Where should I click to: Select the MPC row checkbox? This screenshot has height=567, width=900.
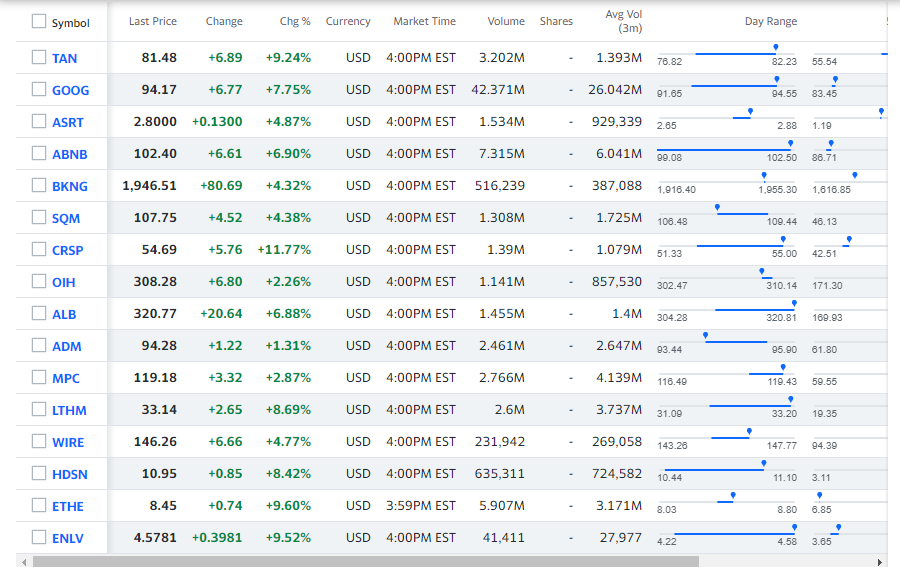38,377
